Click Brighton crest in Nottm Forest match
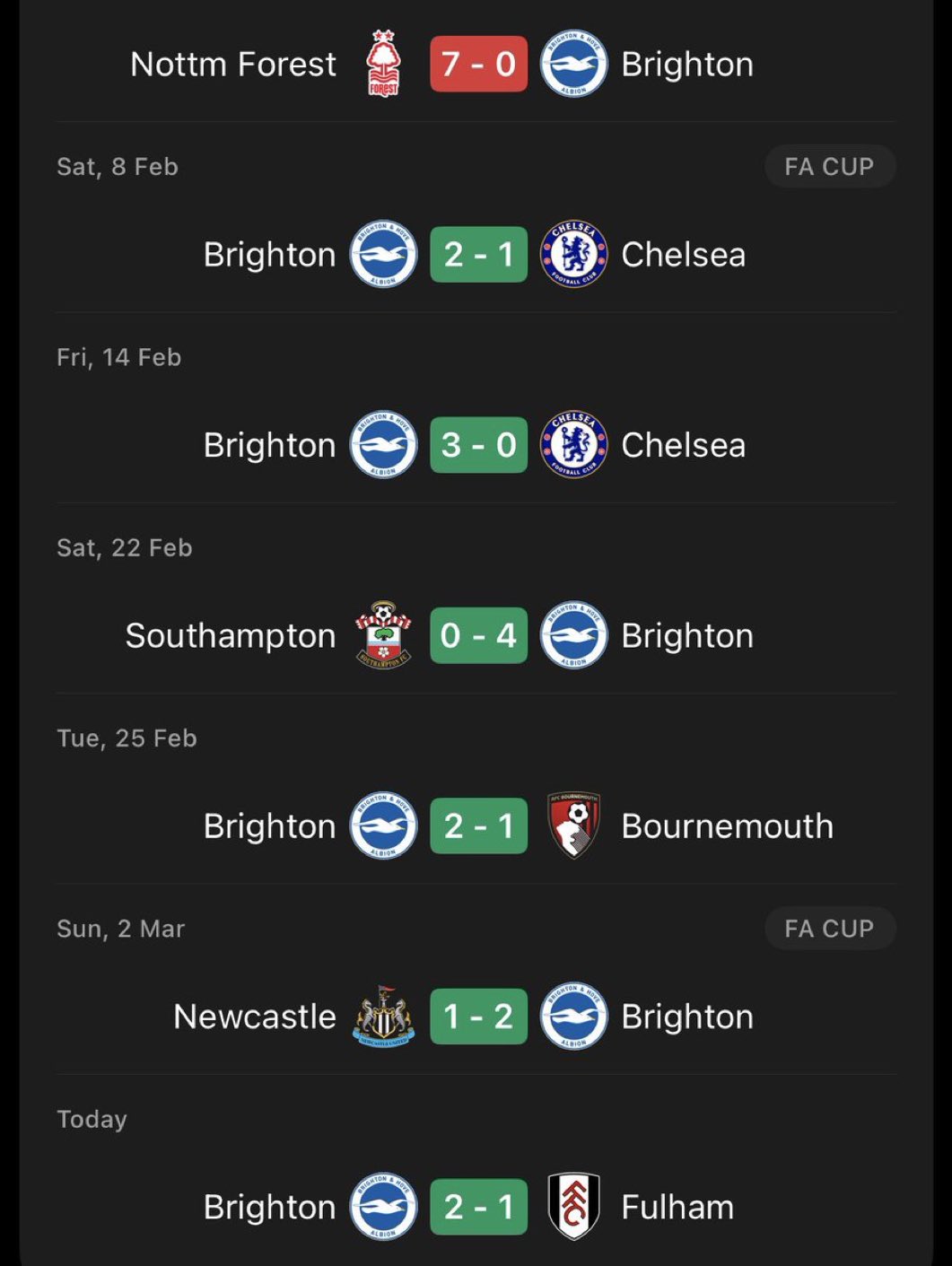Viewport: 952px width, 1266px height. click(573, 64)
